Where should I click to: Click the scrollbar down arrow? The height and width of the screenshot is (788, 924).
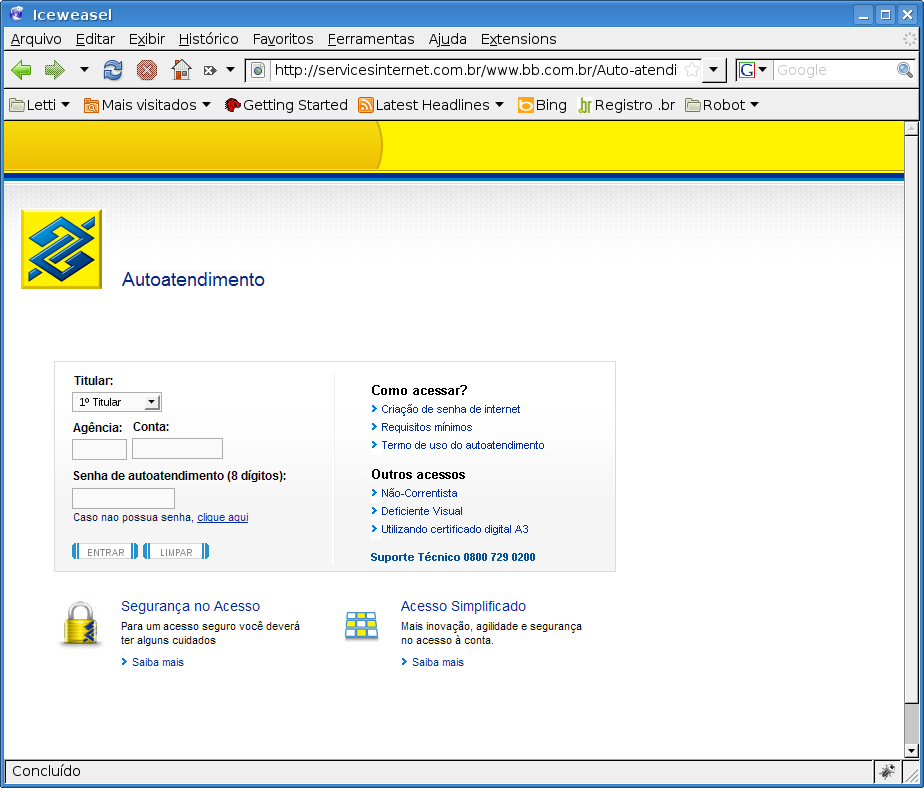(911, 751)
